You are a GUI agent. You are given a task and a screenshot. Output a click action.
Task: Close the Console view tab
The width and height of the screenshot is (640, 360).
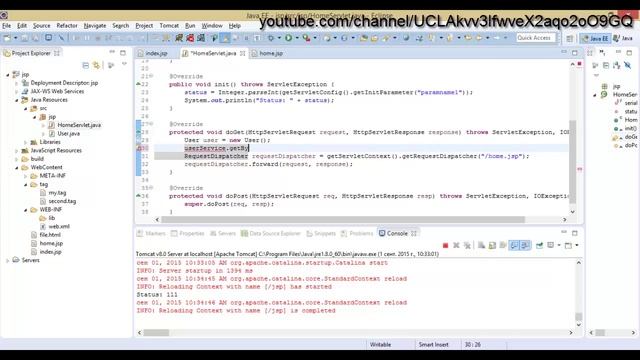tap(414, 233)
